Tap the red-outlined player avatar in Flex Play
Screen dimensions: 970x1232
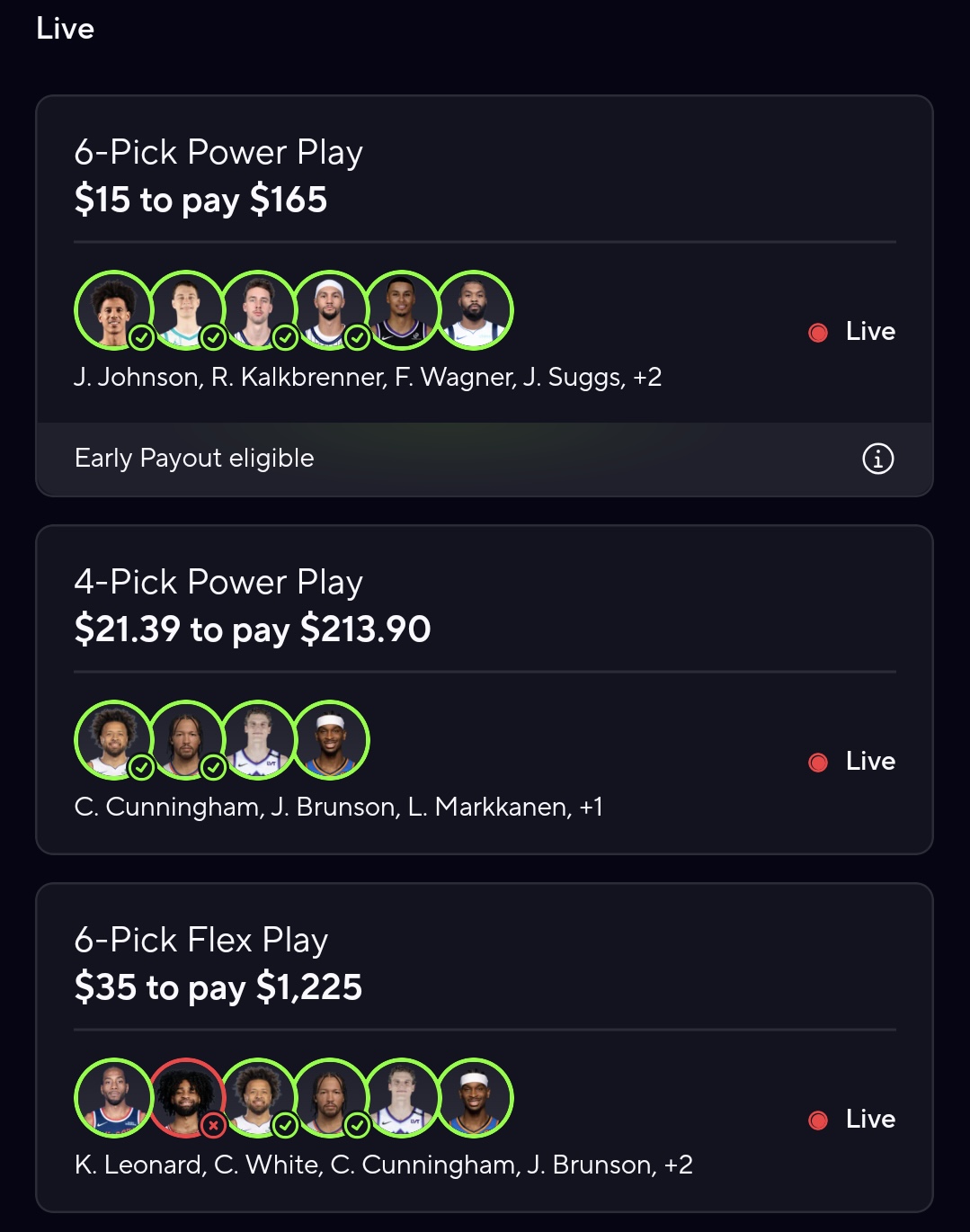click(x=185, y=1096)
